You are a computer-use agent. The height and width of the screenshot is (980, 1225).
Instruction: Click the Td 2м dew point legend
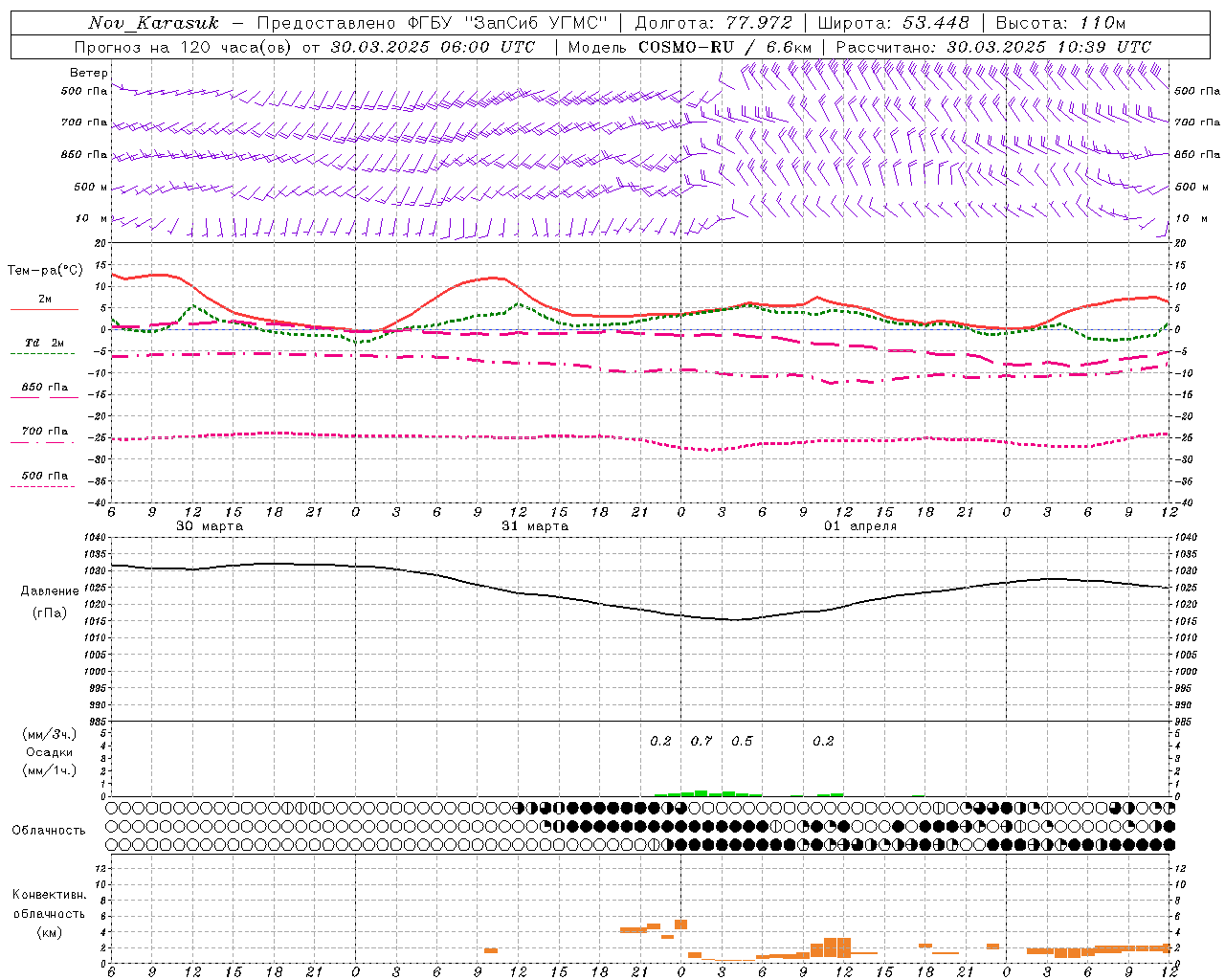click(x=44, y=343)
